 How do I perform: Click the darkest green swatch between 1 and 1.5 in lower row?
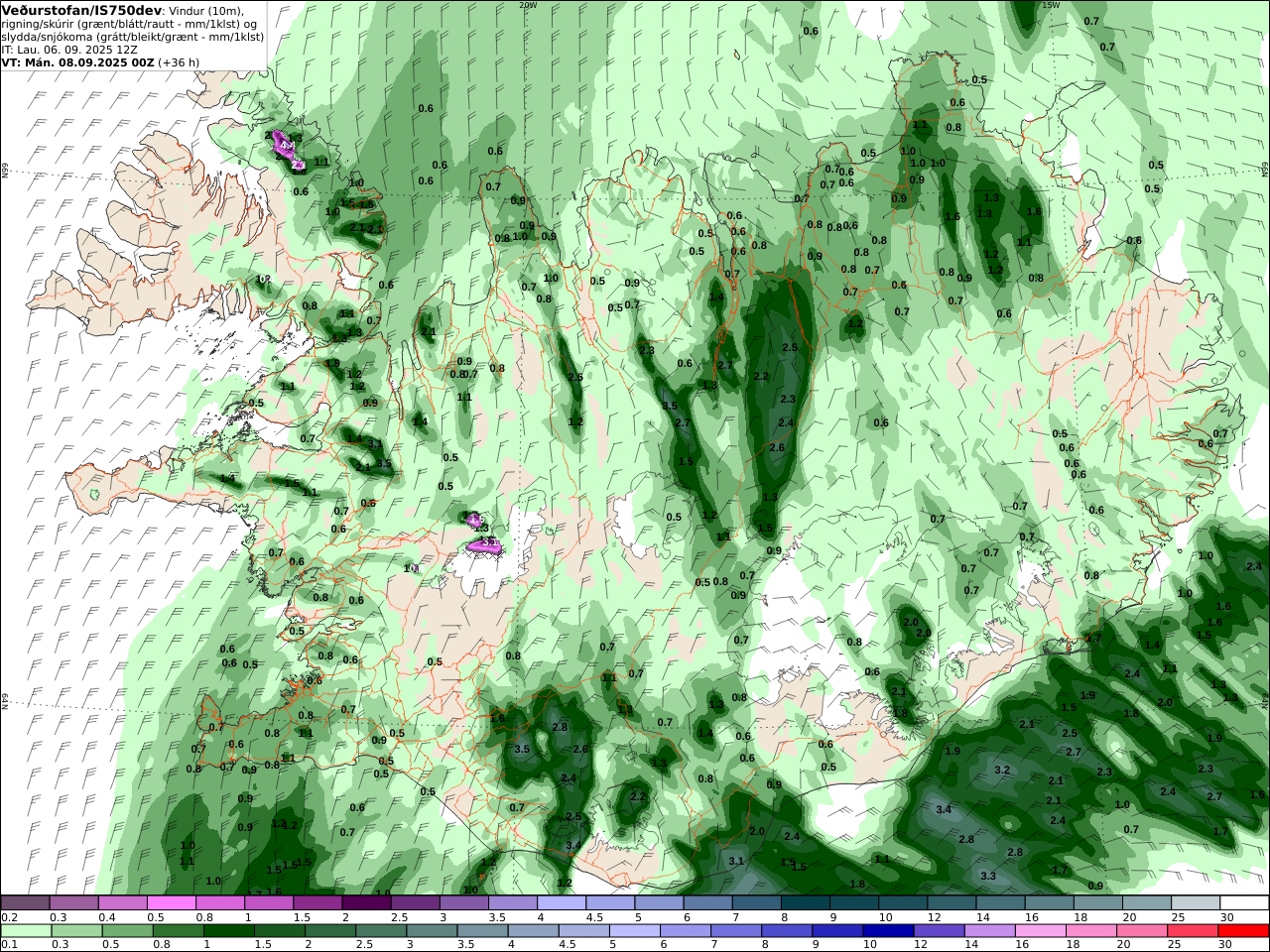(x=230, y=931)
